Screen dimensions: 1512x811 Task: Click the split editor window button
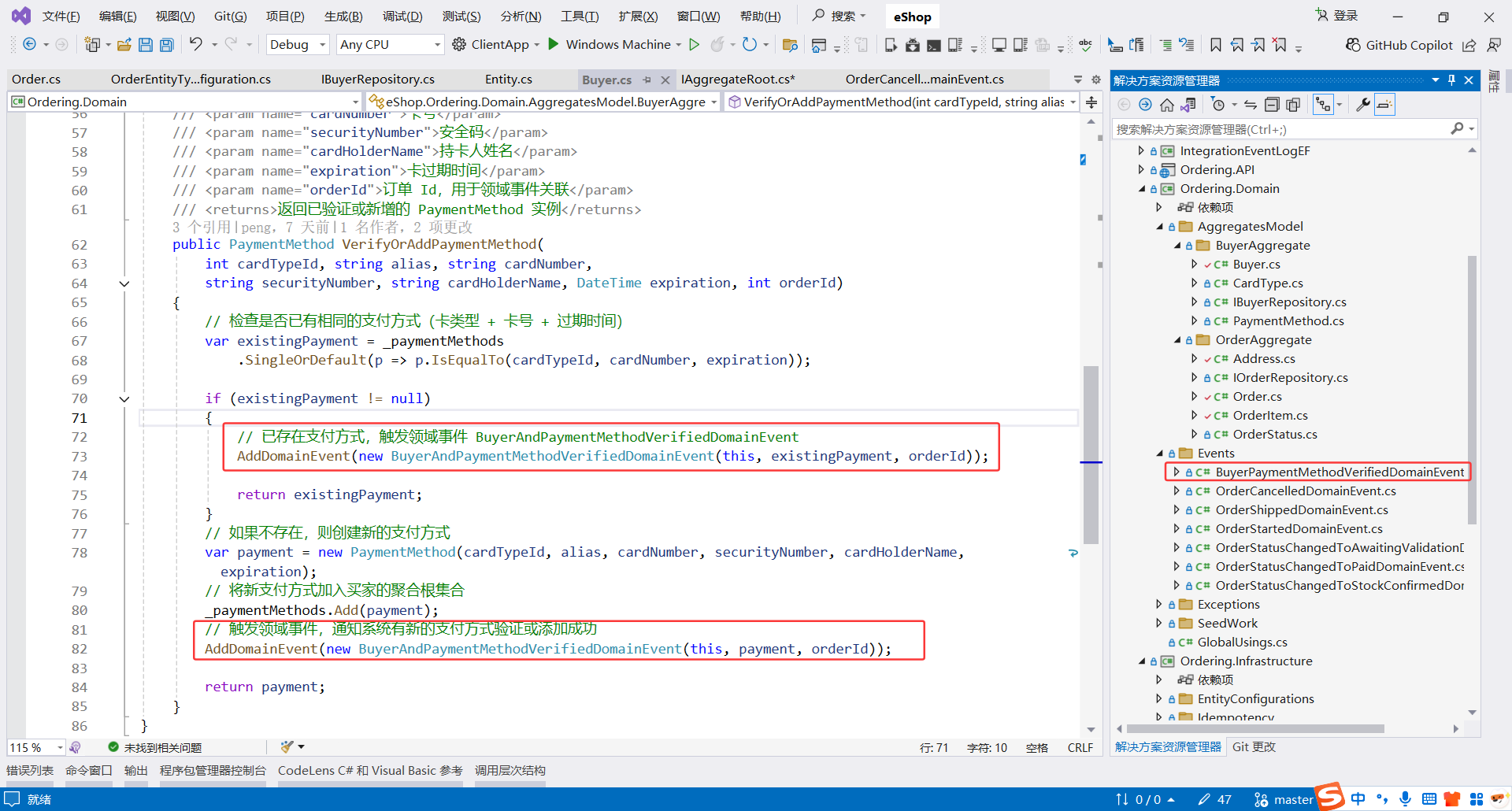click(1091, 102)
